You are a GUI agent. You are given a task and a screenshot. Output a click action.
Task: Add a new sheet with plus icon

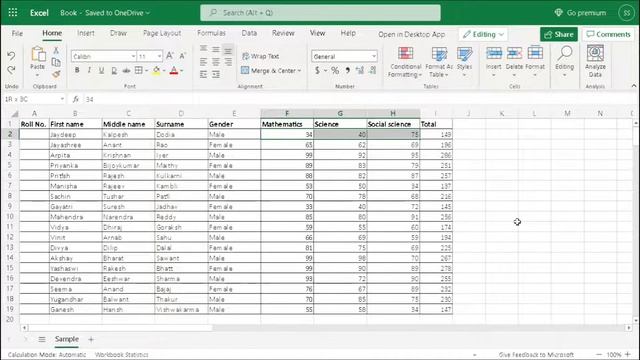click(91, 339)
